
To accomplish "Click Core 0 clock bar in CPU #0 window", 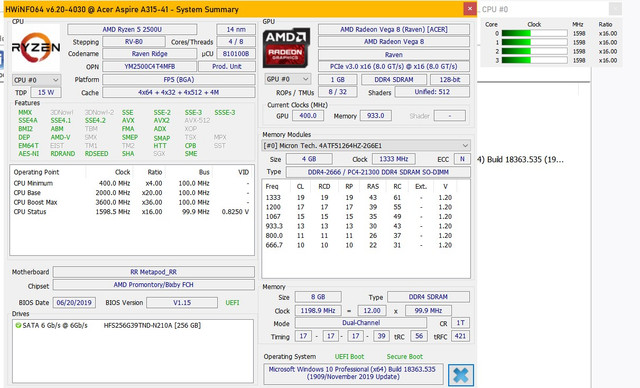I will pos(534,33).
